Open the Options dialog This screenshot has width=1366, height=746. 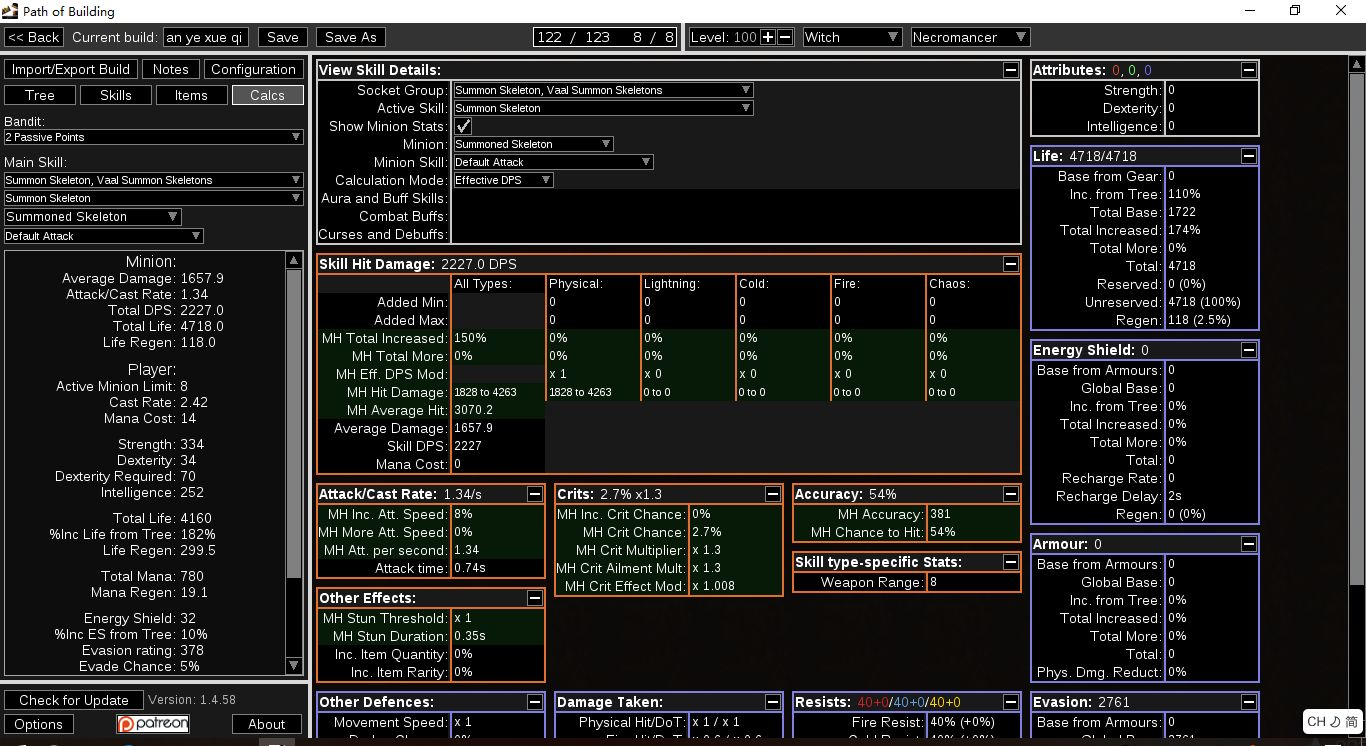coord(39,724)
